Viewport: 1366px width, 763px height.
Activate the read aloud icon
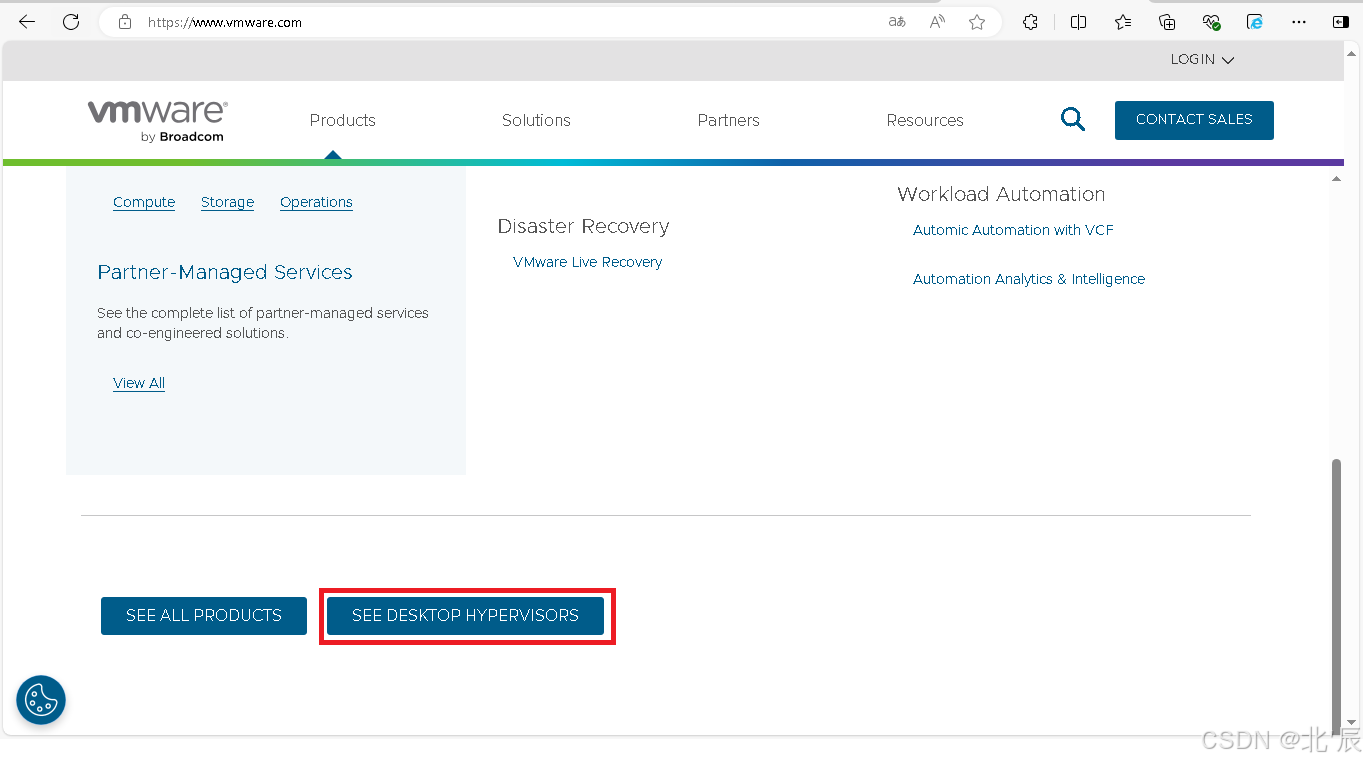(937, 22)
